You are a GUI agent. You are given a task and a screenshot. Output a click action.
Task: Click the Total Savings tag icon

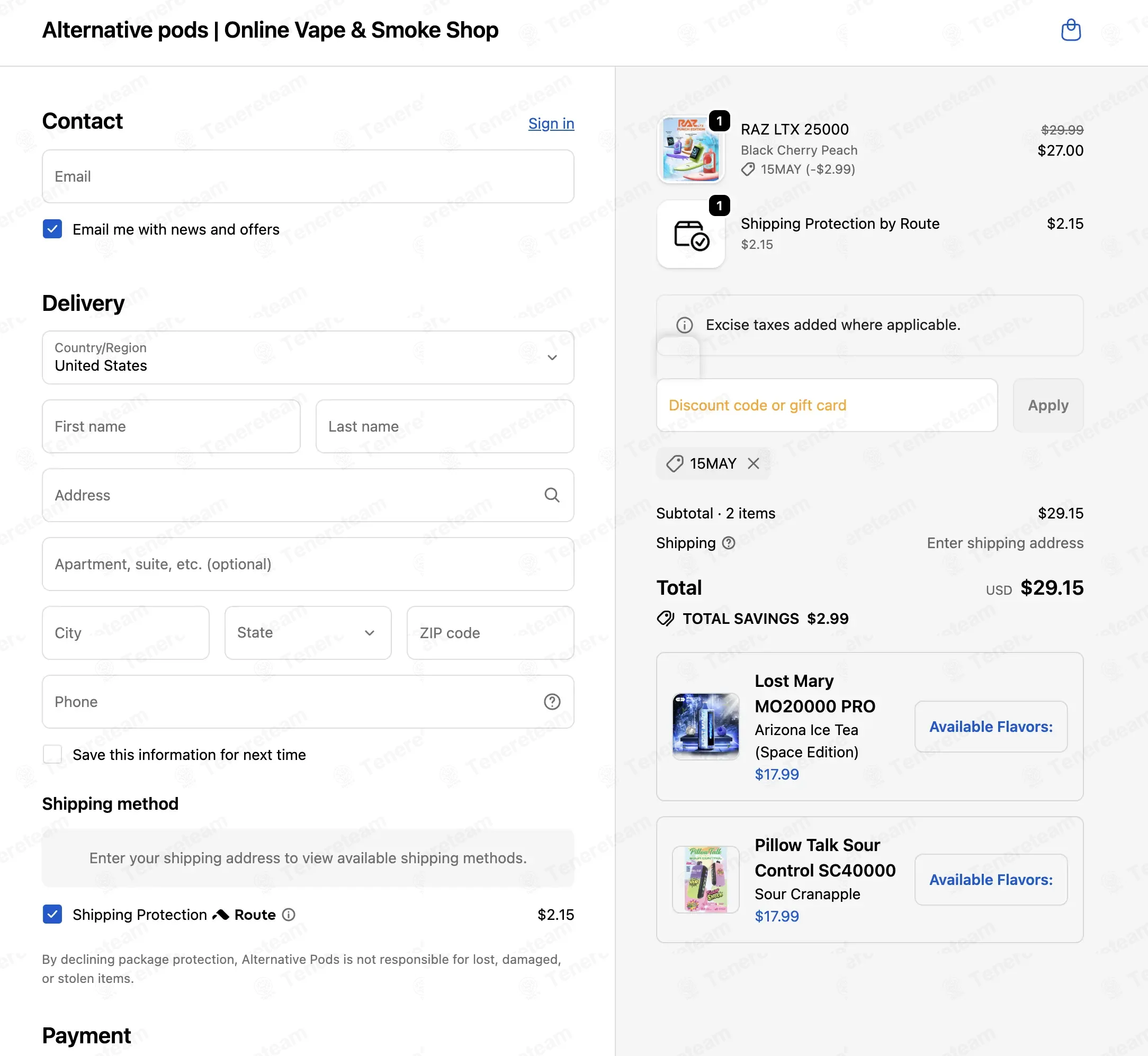pos(665,618)
